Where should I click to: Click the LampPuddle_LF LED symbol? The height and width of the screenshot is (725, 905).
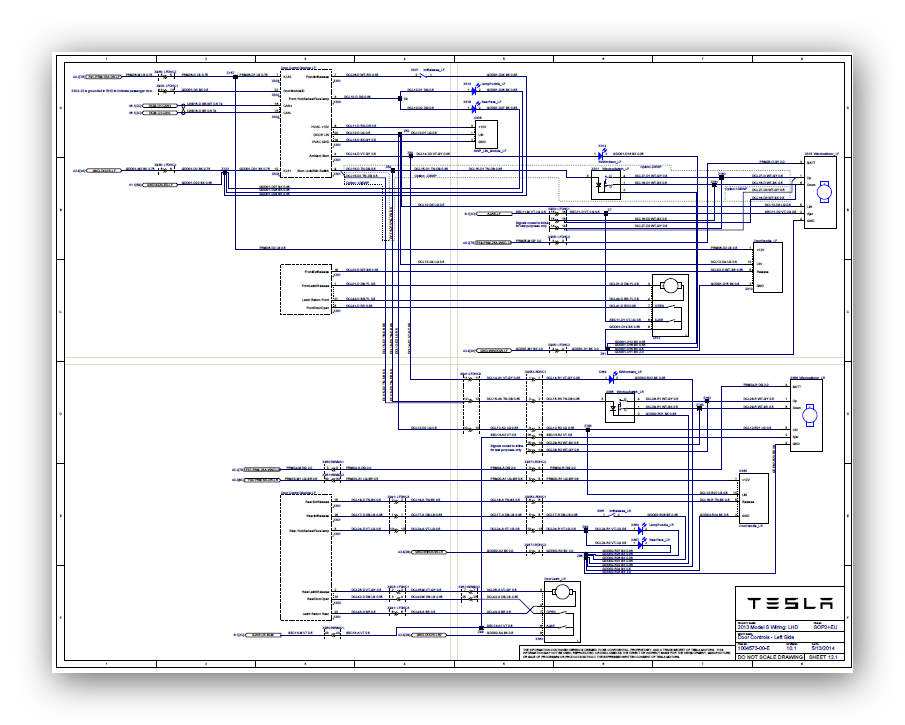point(474,91)
